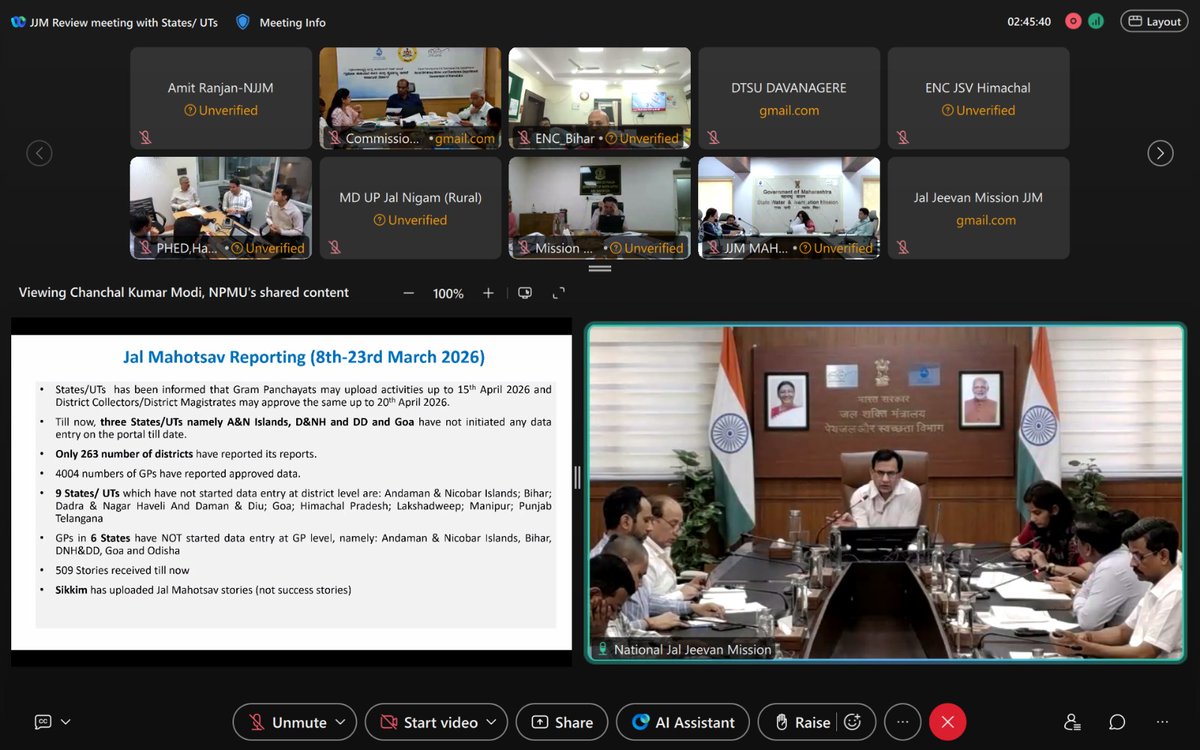This screenshot has width=1200, height=750.
Task: Click muted mic icon on Amit Ranjan tile
Action: point(145,138)
